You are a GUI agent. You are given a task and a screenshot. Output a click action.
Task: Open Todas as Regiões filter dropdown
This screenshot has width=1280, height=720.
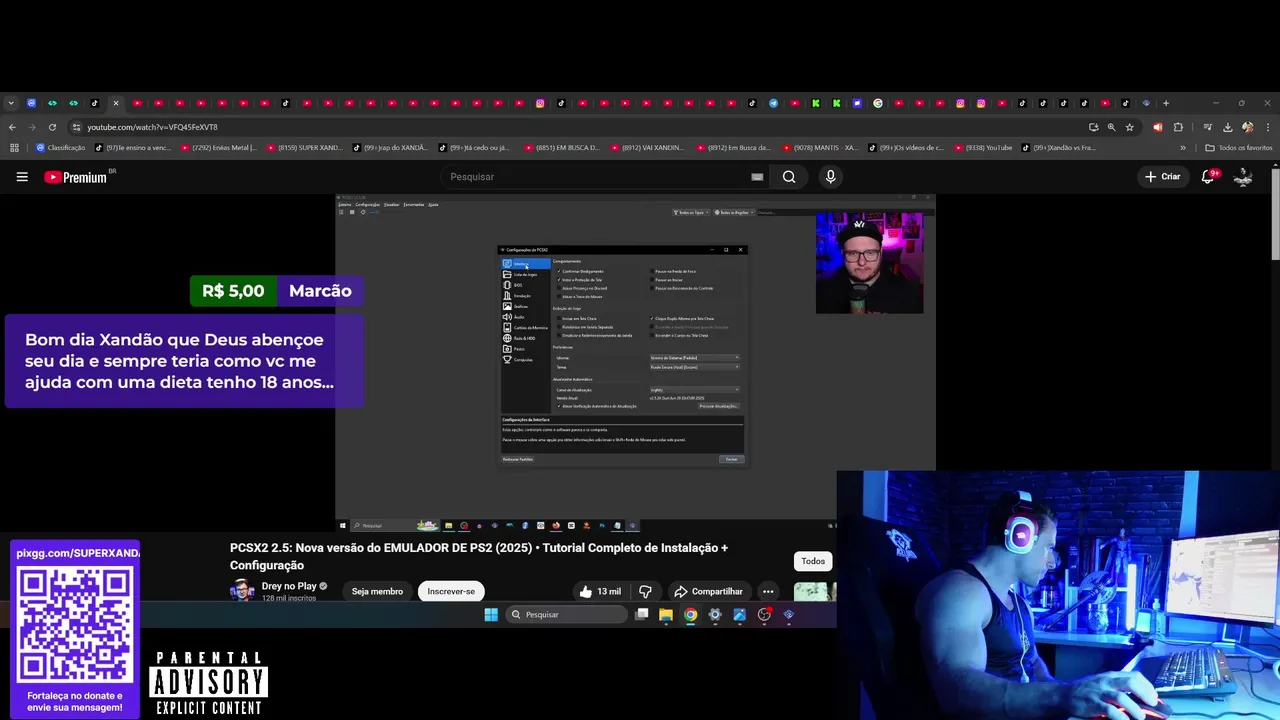coord(734,212)
